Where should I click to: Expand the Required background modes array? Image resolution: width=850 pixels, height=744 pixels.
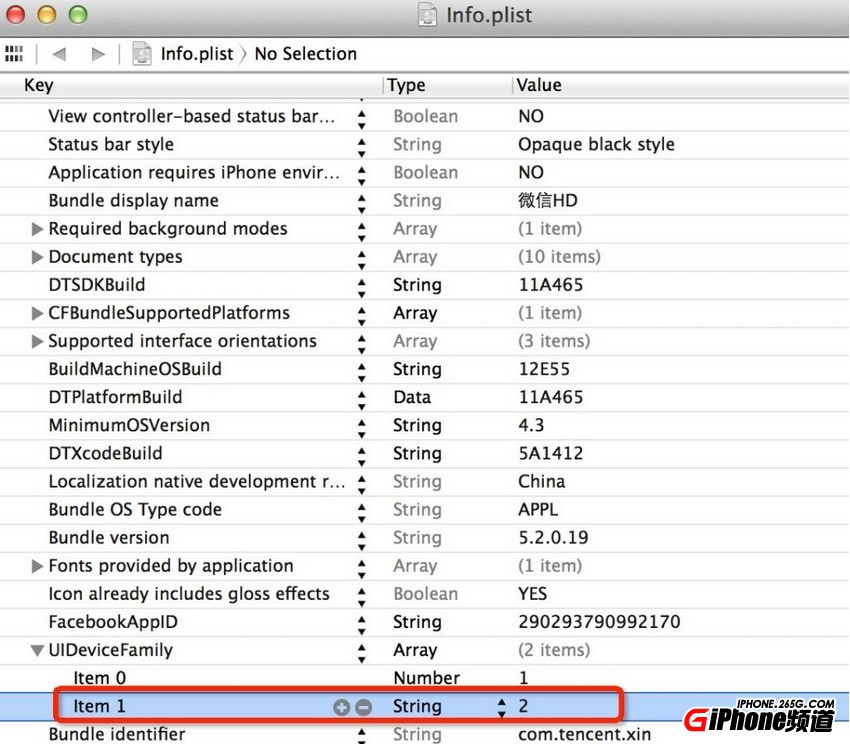pyautogui.click(x=38, y=229)
